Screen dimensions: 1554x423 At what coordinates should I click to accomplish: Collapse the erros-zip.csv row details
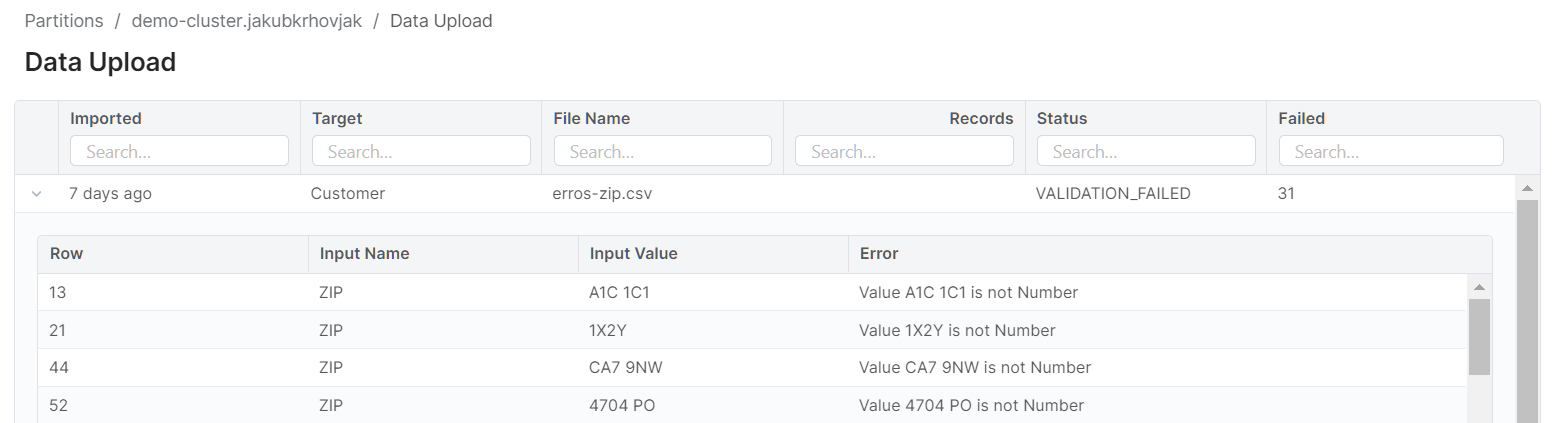[x=37, y=194]
